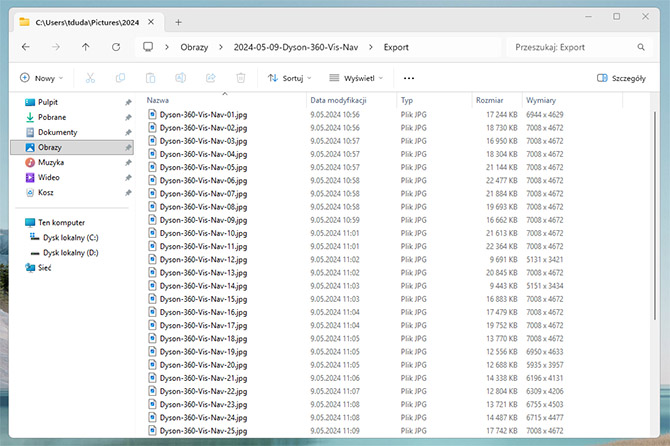Open Sieć in the sidebar

pos(44,268)
